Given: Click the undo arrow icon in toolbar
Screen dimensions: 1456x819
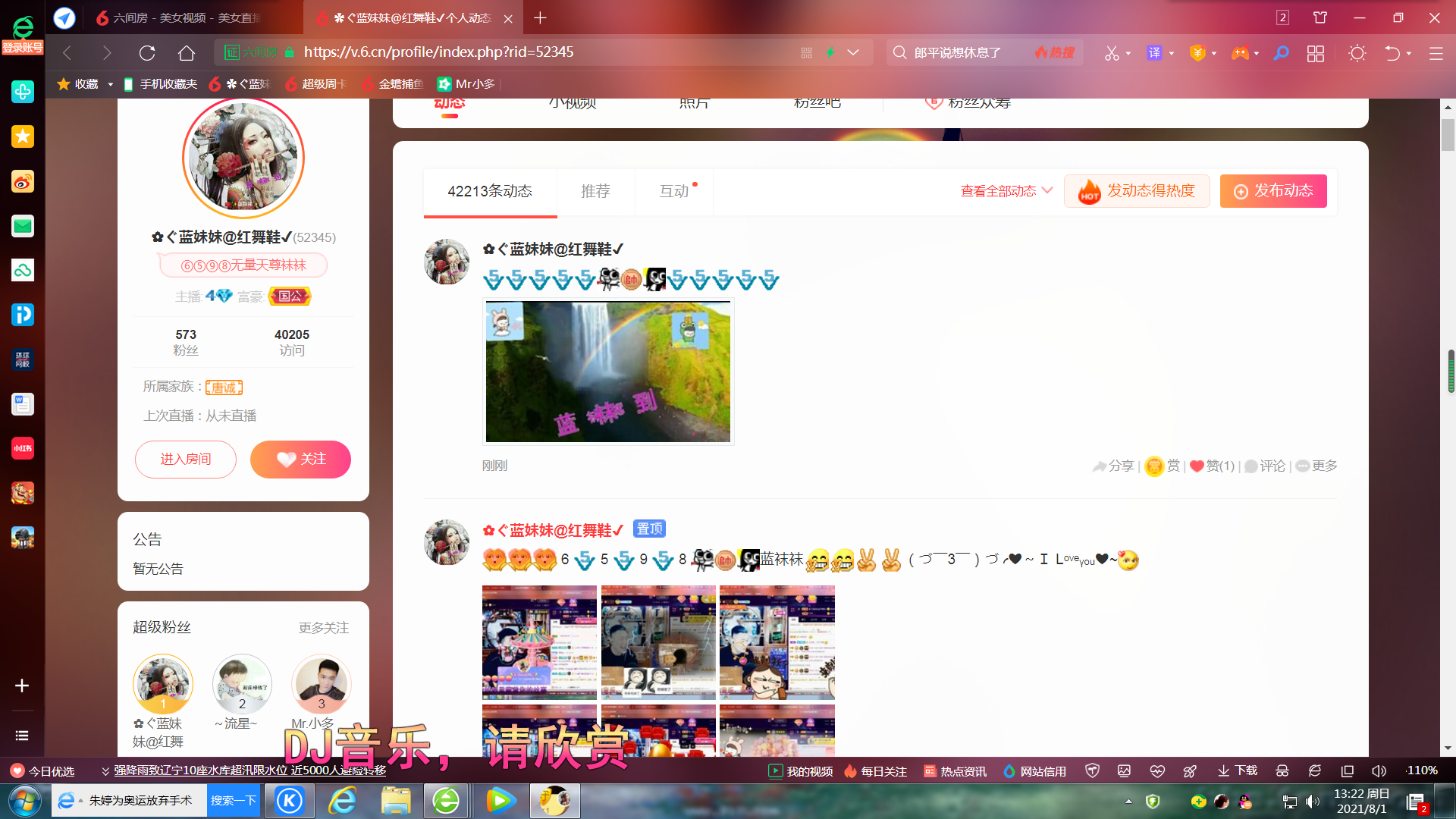Looking at the screenshot, I should [1392, 53].
